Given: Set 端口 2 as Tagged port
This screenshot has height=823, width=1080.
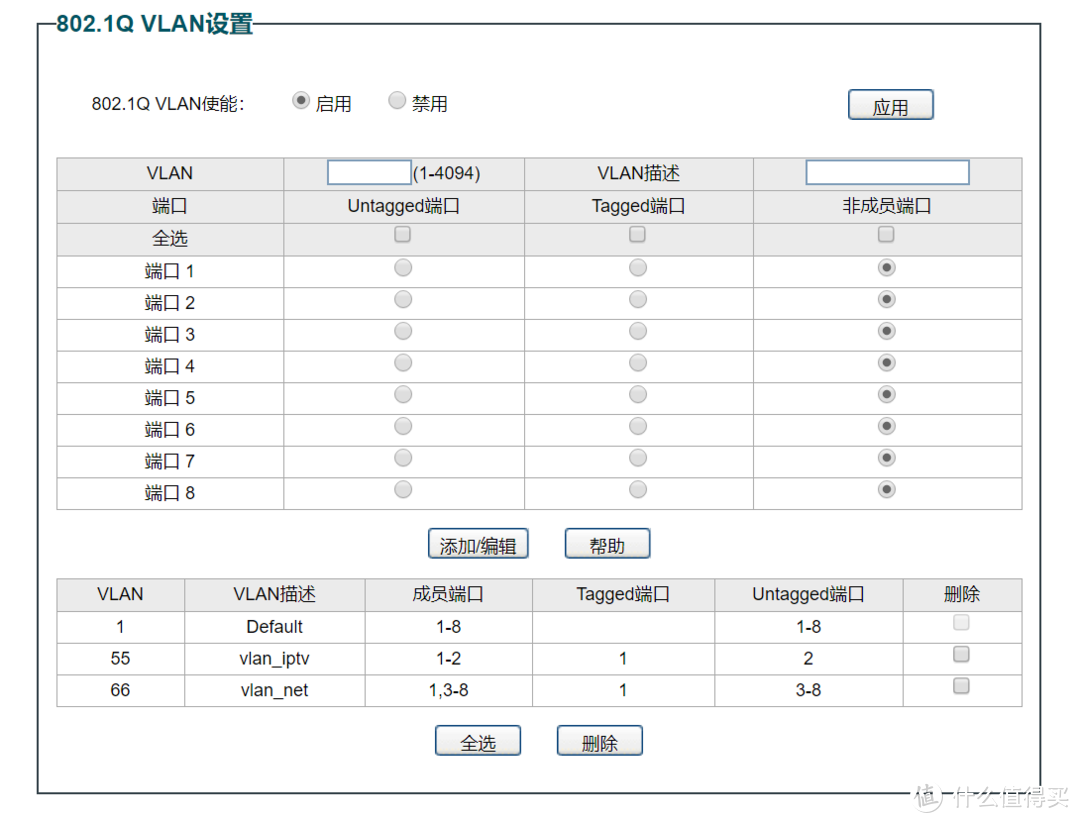Looking at the screenshot, I should pyautogui.click(x=638, y=300).
